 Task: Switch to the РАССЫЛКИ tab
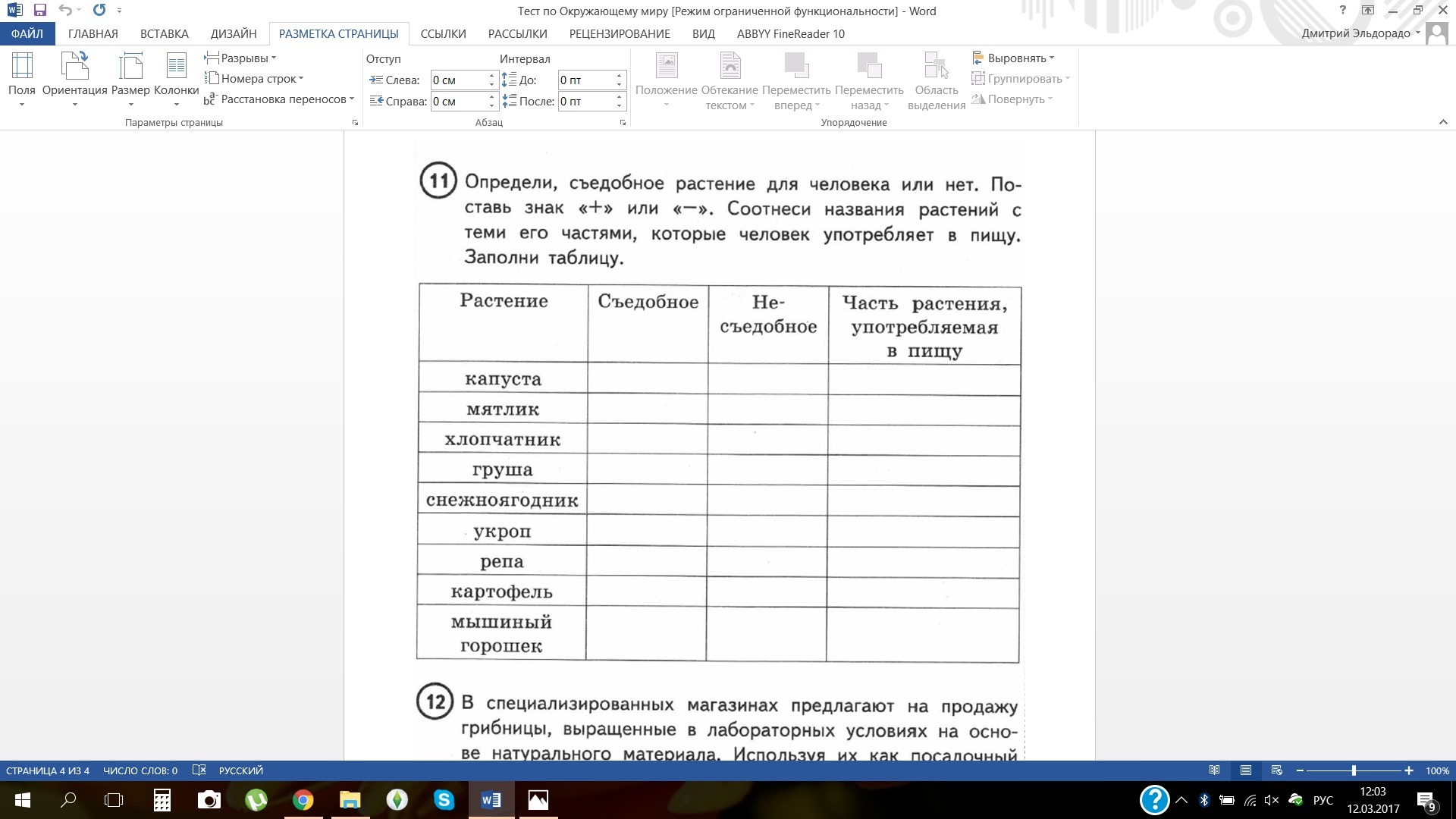pyautogui.click(x=518, y=34)
